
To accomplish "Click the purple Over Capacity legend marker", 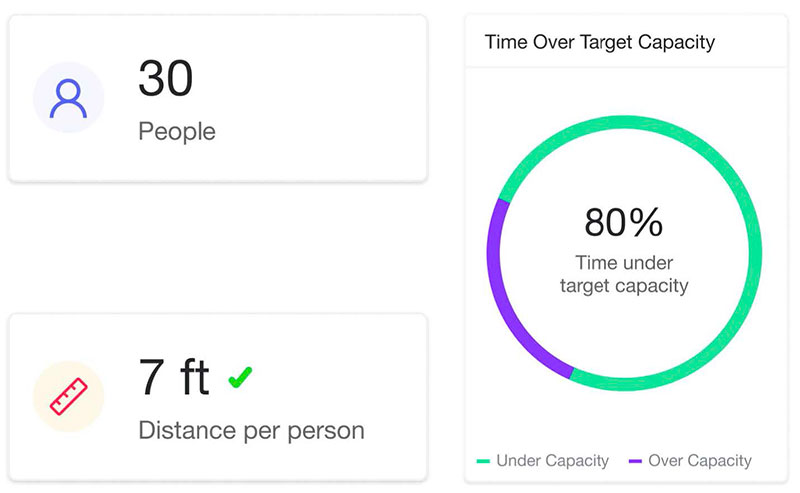I will (x=635, y=461).
